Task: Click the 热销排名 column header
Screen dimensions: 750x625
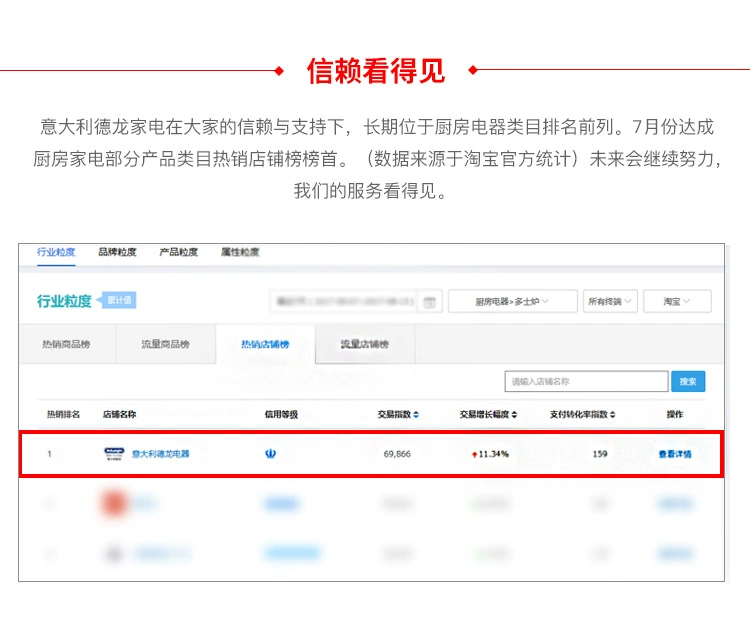Action: [63, 415]
